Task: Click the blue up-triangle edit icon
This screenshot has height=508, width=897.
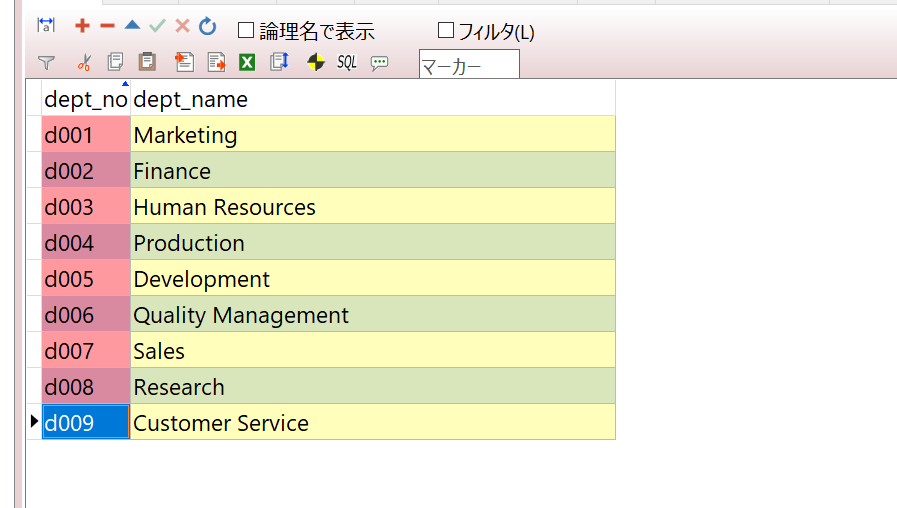Action: (x=133, y=25)
